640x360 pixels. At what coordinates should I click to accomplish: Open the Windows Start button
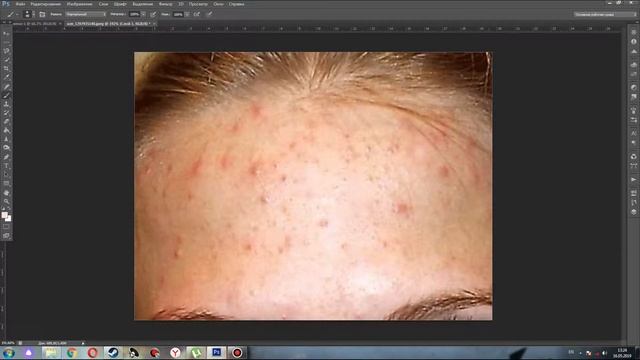8,353
